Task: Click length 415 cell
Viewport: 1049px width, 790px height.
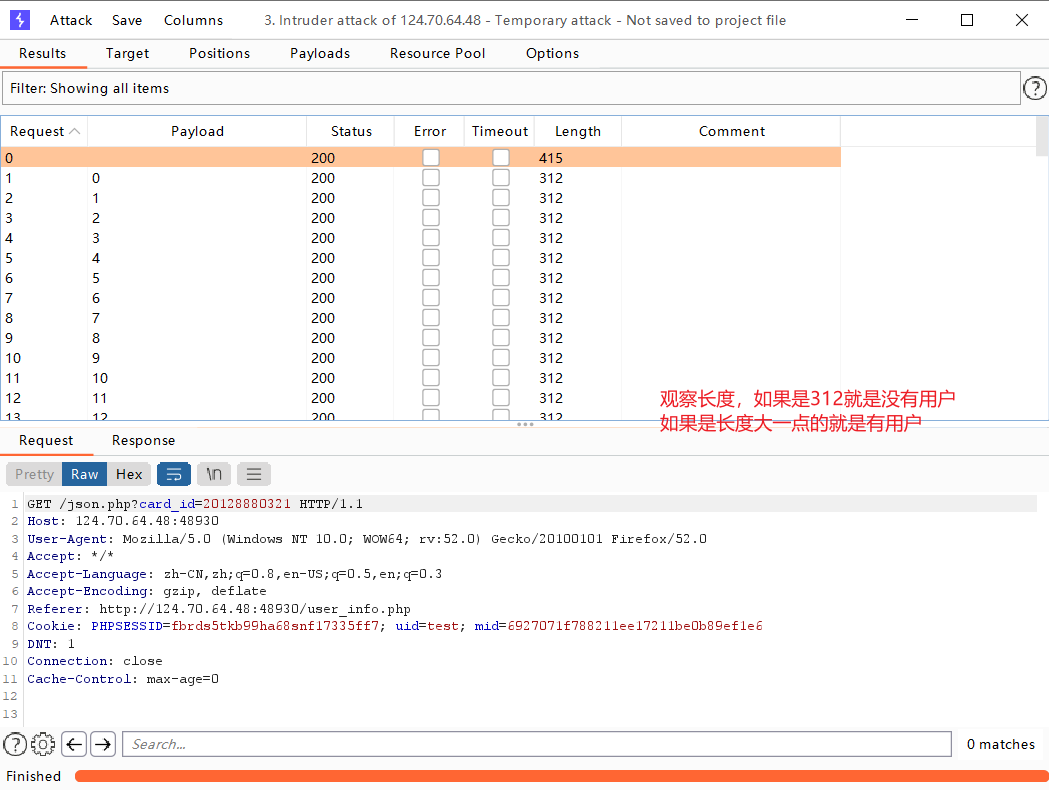Action: (578, 158)
